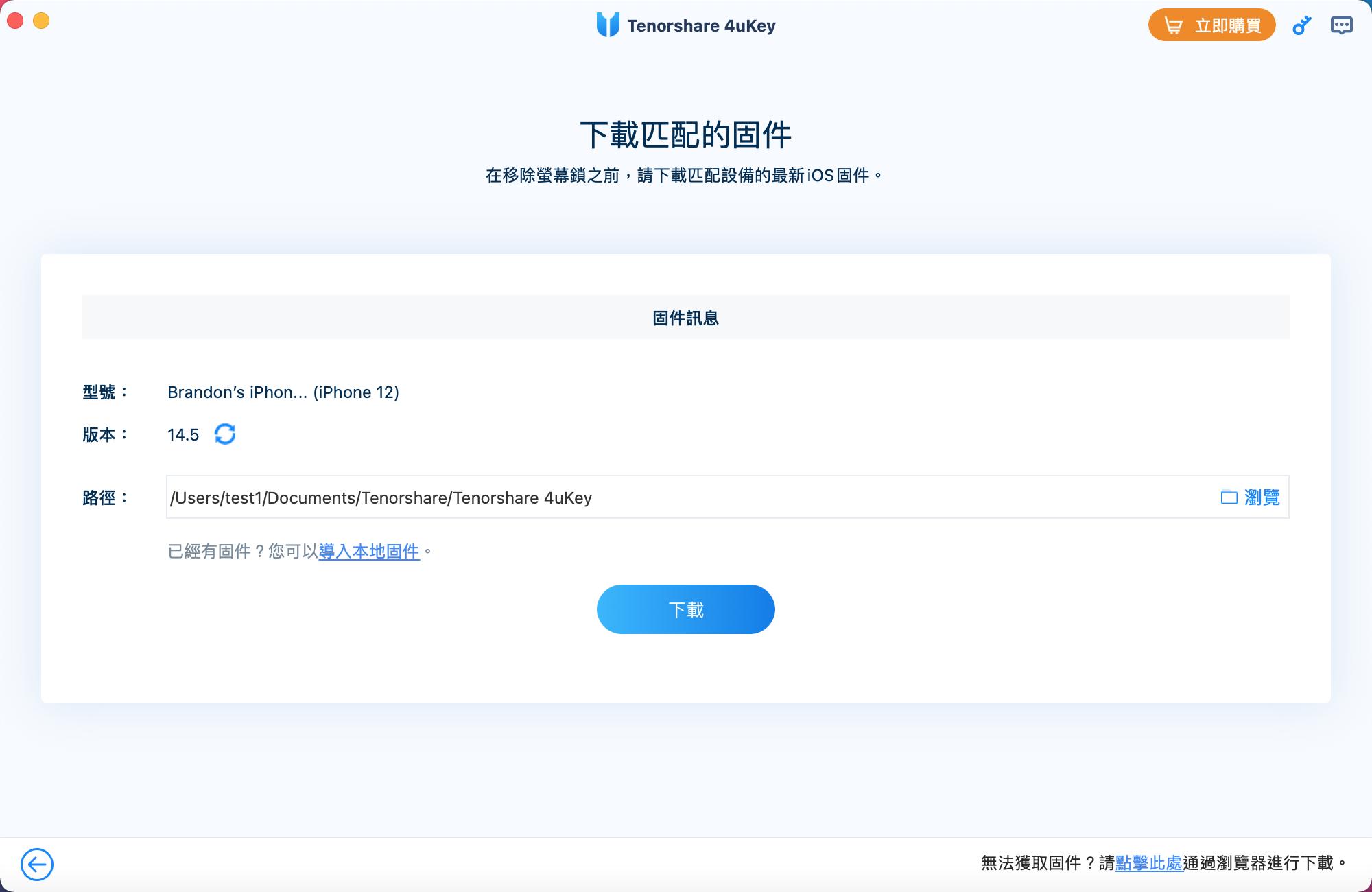
Task: Click the 固件訊息 header bar
Action: (686, 317)
